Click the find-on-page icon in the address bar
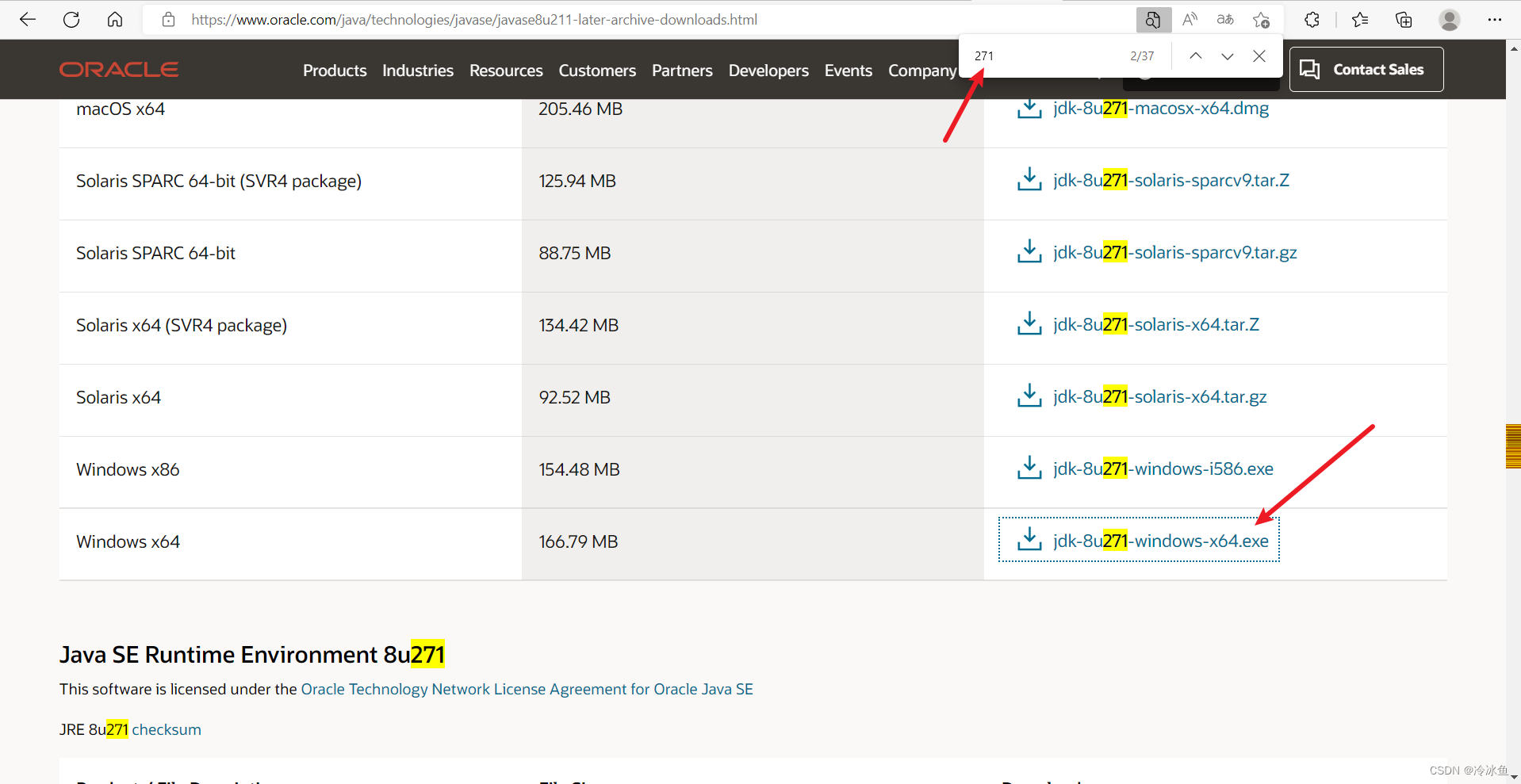 [x=1153, y=20]
